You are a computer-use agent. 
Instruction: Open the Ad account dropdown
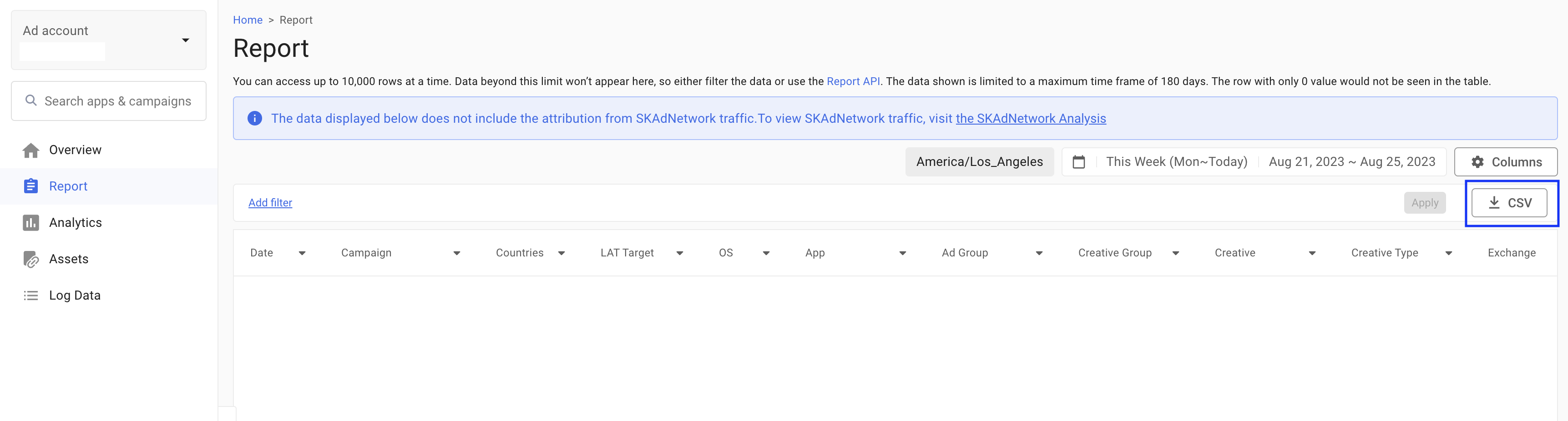186,40
